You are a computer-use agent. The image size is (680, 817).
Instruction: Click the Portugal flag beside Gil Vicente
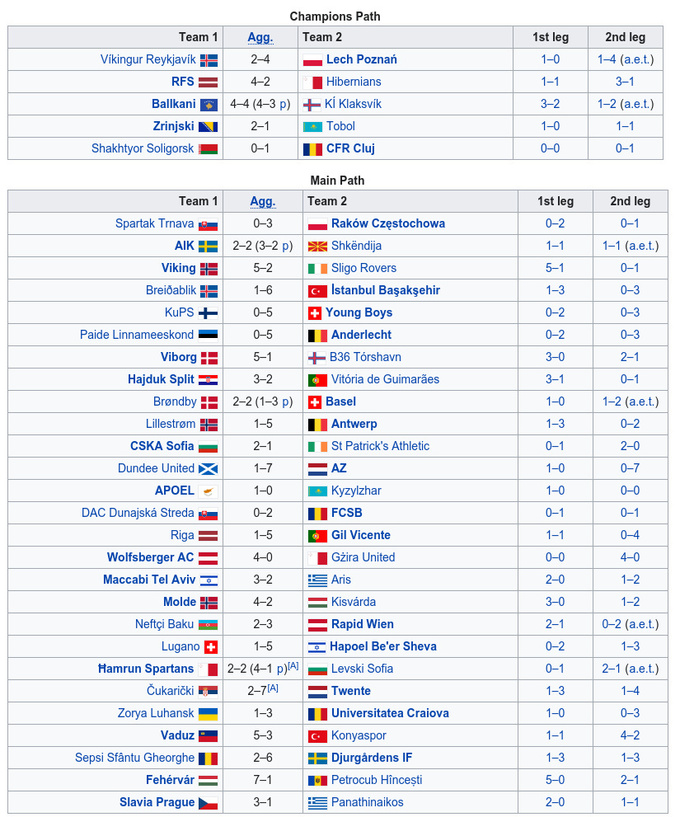click(317, 536)
